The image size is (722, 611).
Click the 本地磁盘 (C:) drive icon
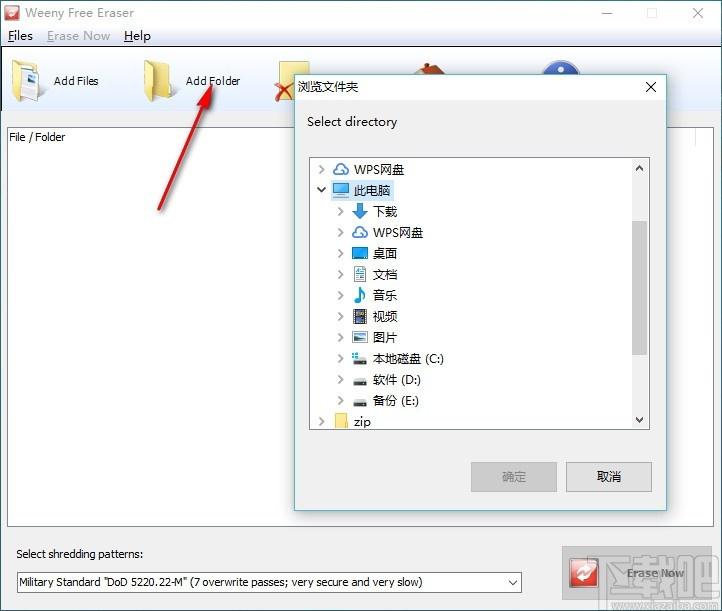[x=359, y=358]
